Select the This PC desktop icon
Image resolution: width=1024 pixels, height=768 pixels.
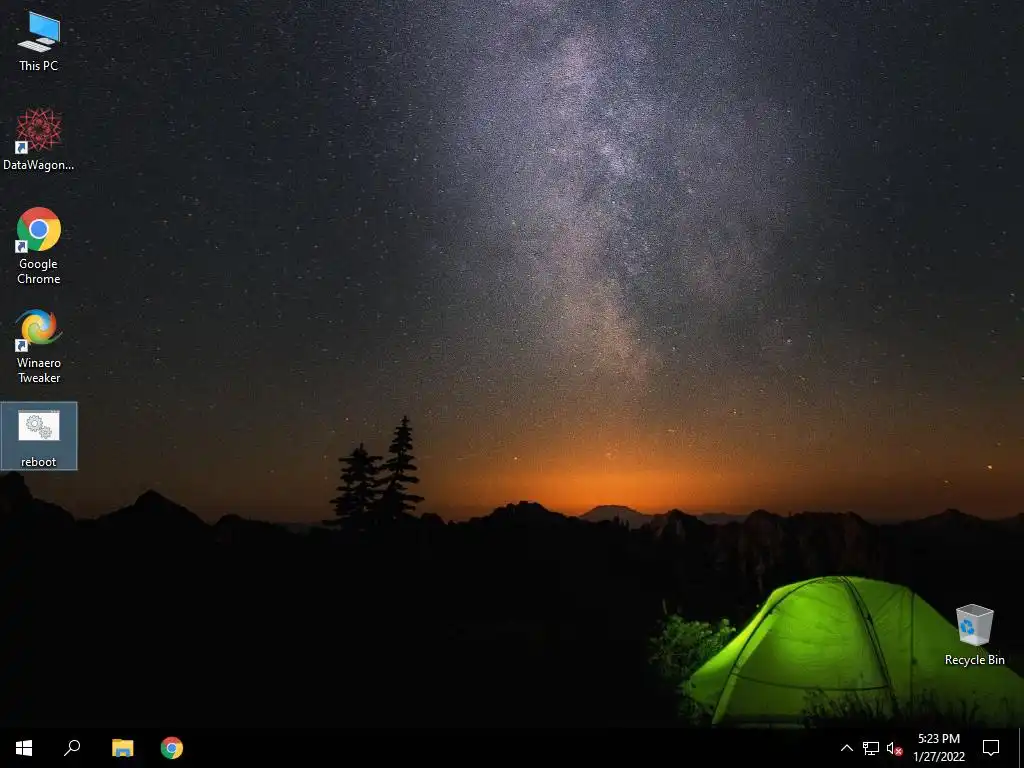tap(39, 42)
